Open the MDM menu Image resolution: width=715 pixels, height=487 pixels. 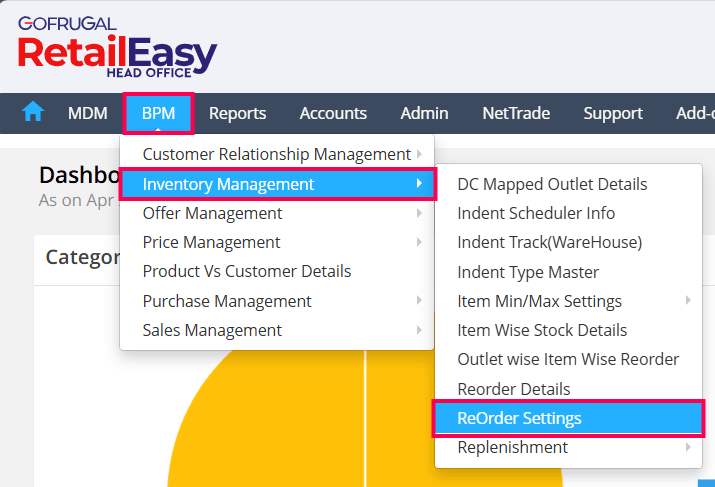click(x=88, y=113)
